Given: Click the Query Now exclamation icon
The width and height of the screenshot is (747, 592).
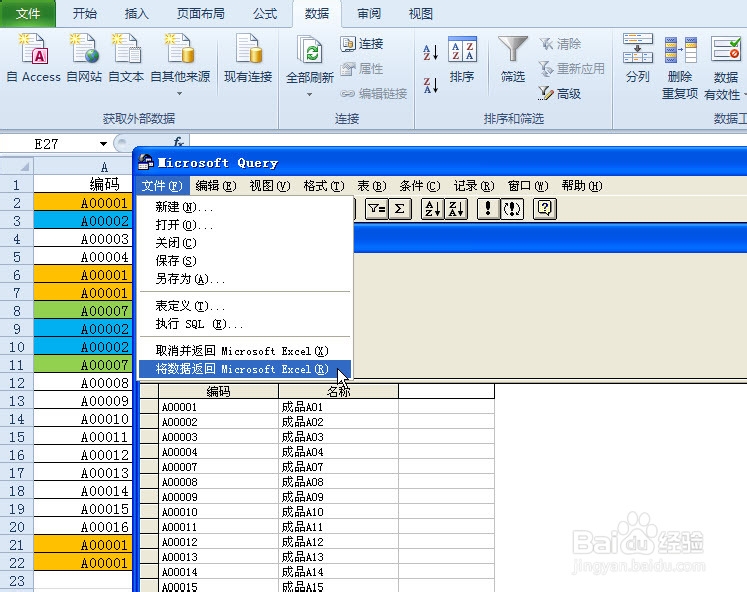Looking at the screenshot, I should tap(488, 209).
